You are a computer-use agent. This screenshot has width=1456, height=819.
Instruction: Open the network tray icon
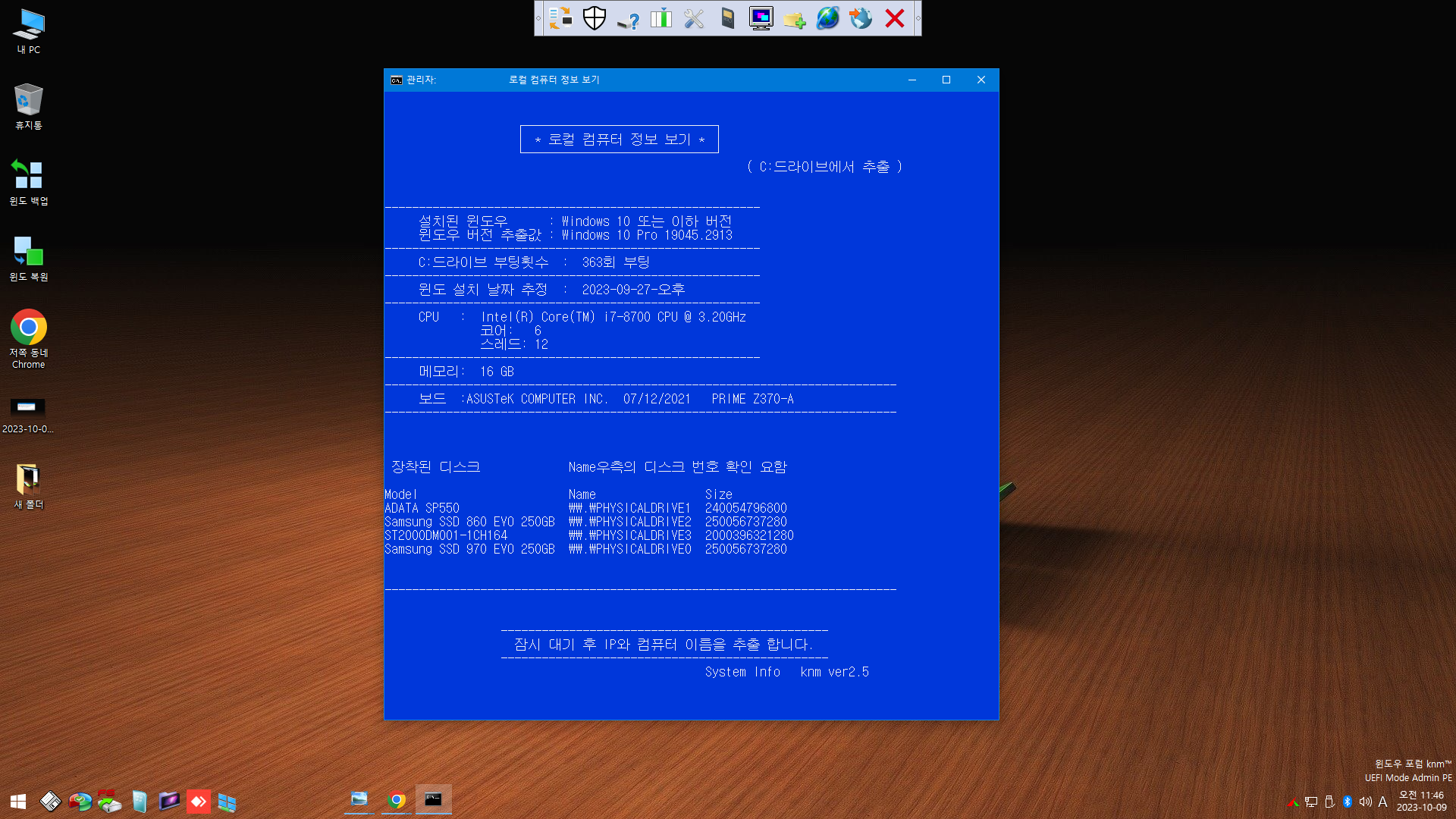click(x=1311, y=802)
